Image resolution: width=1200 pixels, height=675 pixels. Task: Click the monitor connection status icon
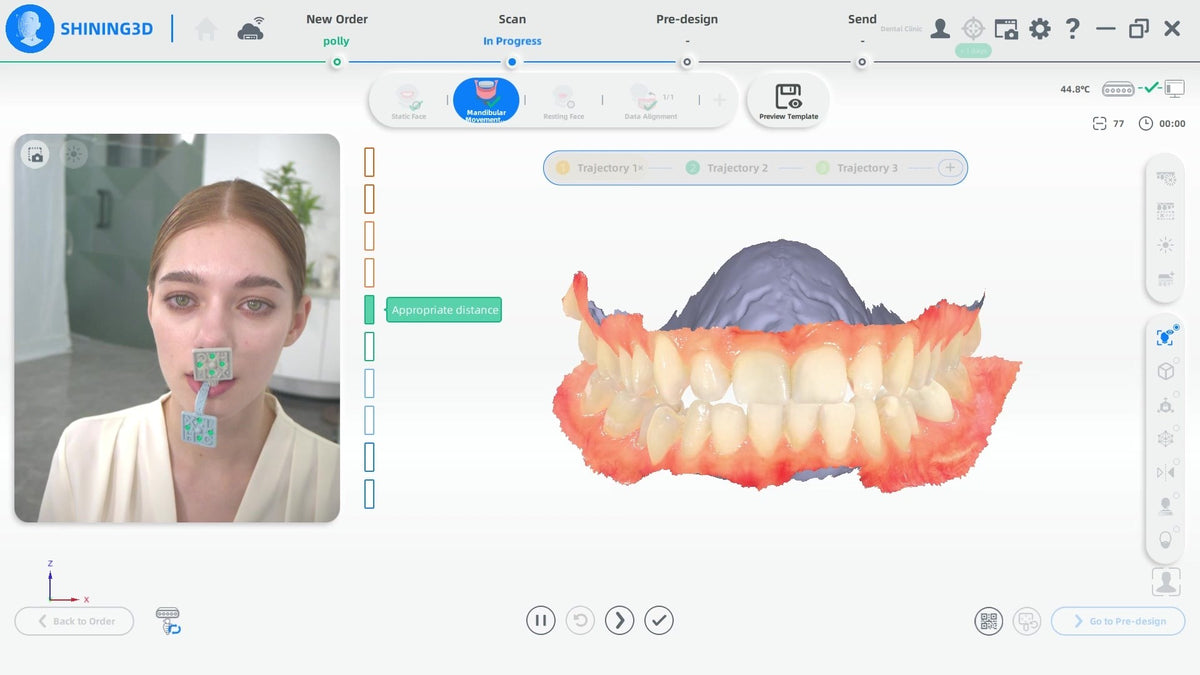point(1175,89)
